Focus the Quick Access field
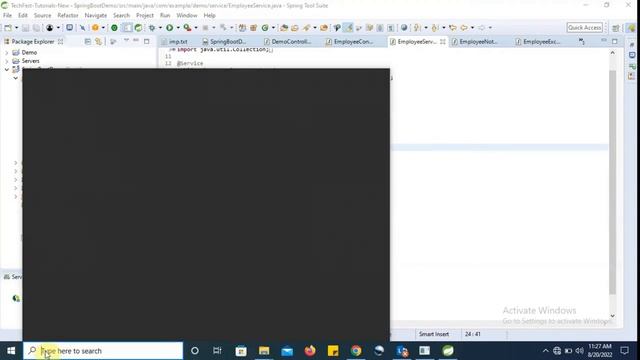 point(584,28)
